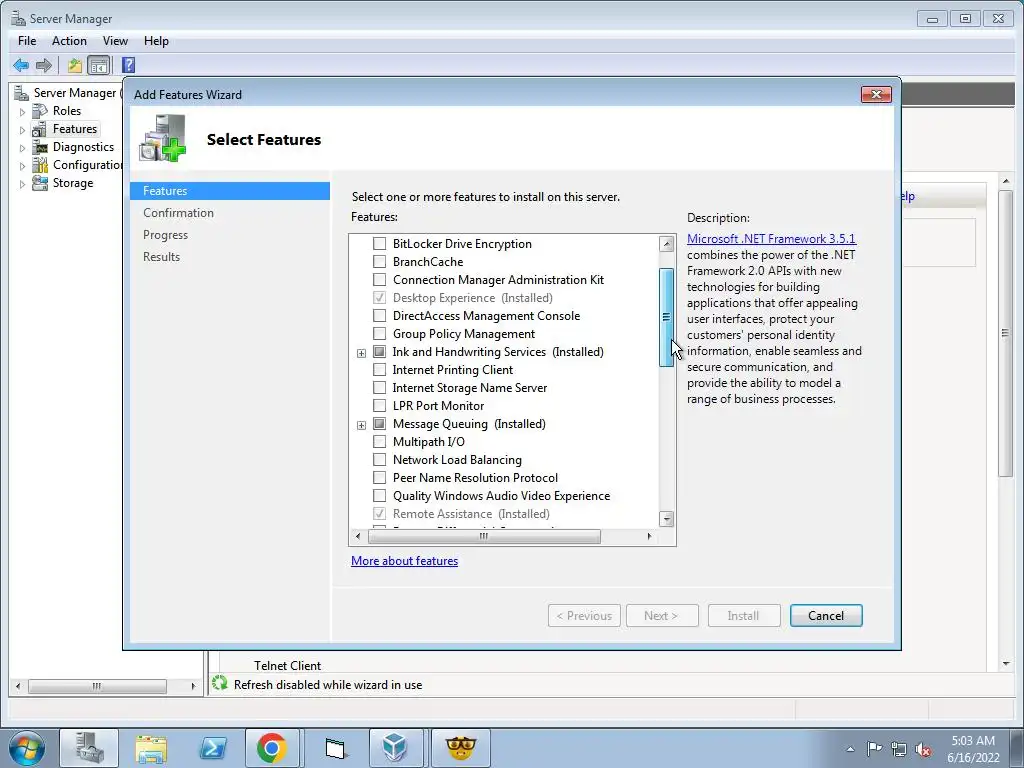Click the Roles tree icon
This screenshot has height=768, width=1024.
point(40,111)
